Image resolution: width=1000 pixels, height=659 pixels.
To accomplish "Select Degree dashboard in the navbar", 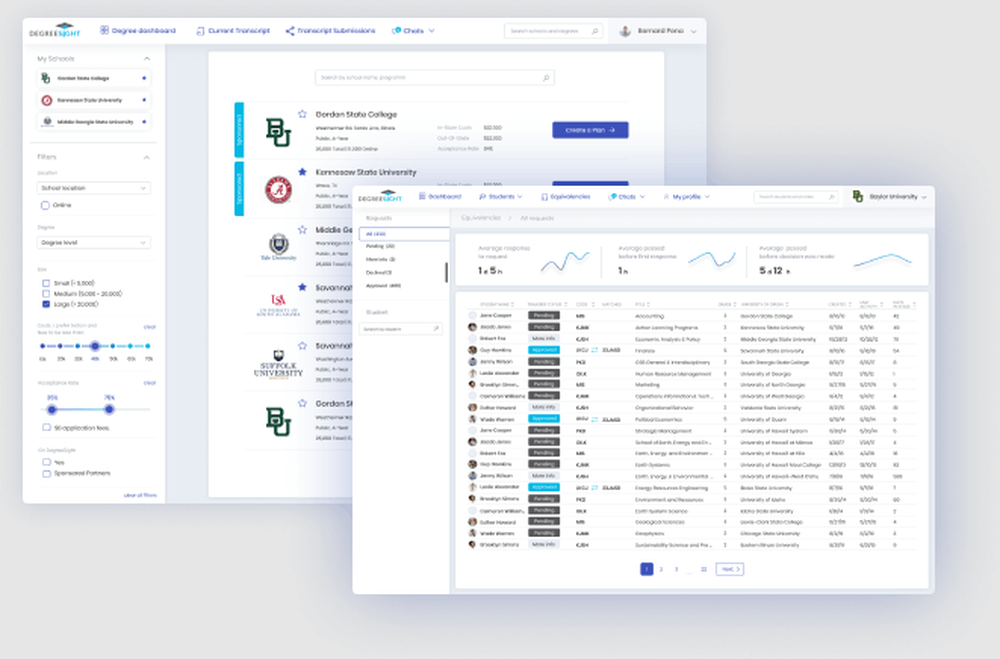I will (140, 30).
